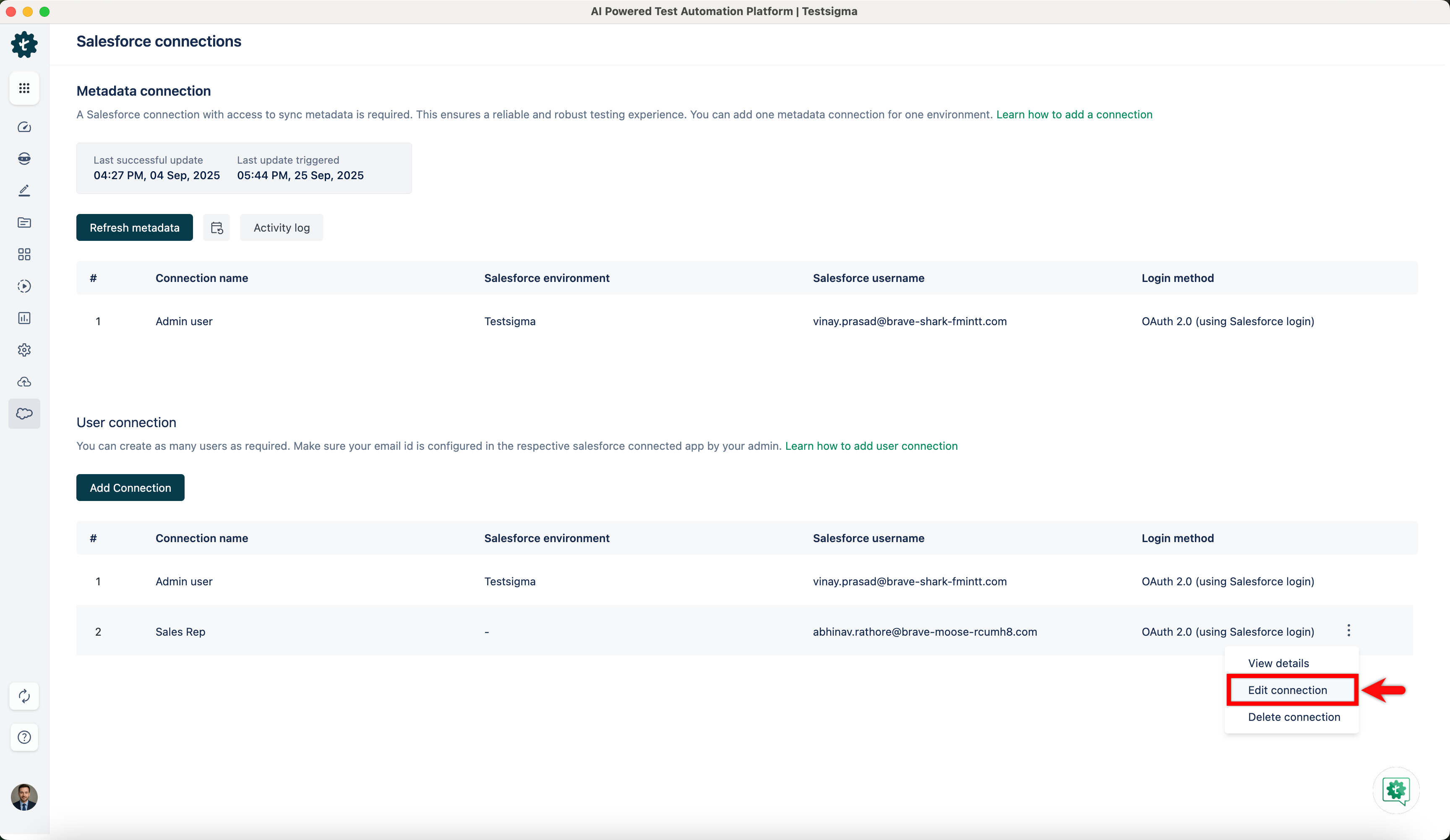Open the AI agent bot icon
Screen dimensions: 1450x840
[24, 159]
